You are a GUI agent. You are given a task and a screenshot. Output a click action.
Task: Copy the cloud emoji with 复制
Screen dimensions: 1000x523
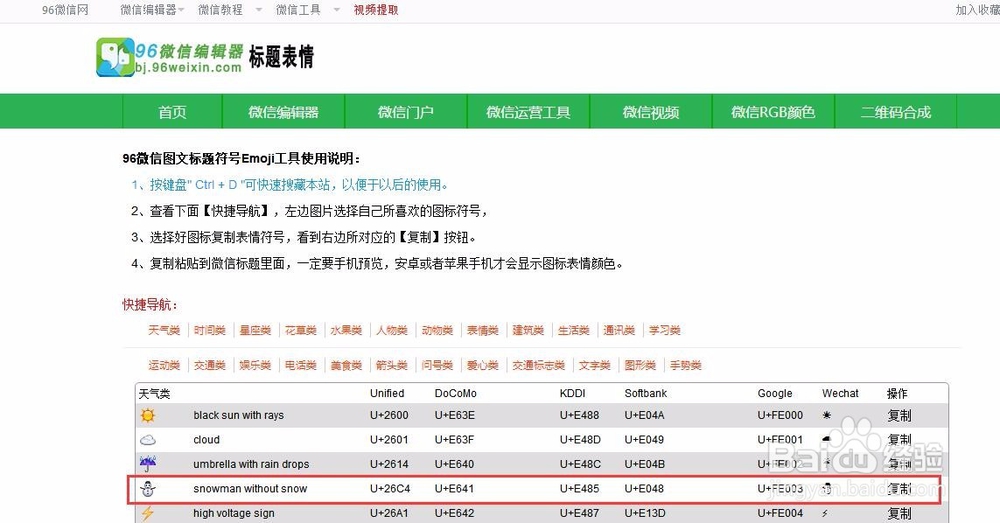click(899, 439)
